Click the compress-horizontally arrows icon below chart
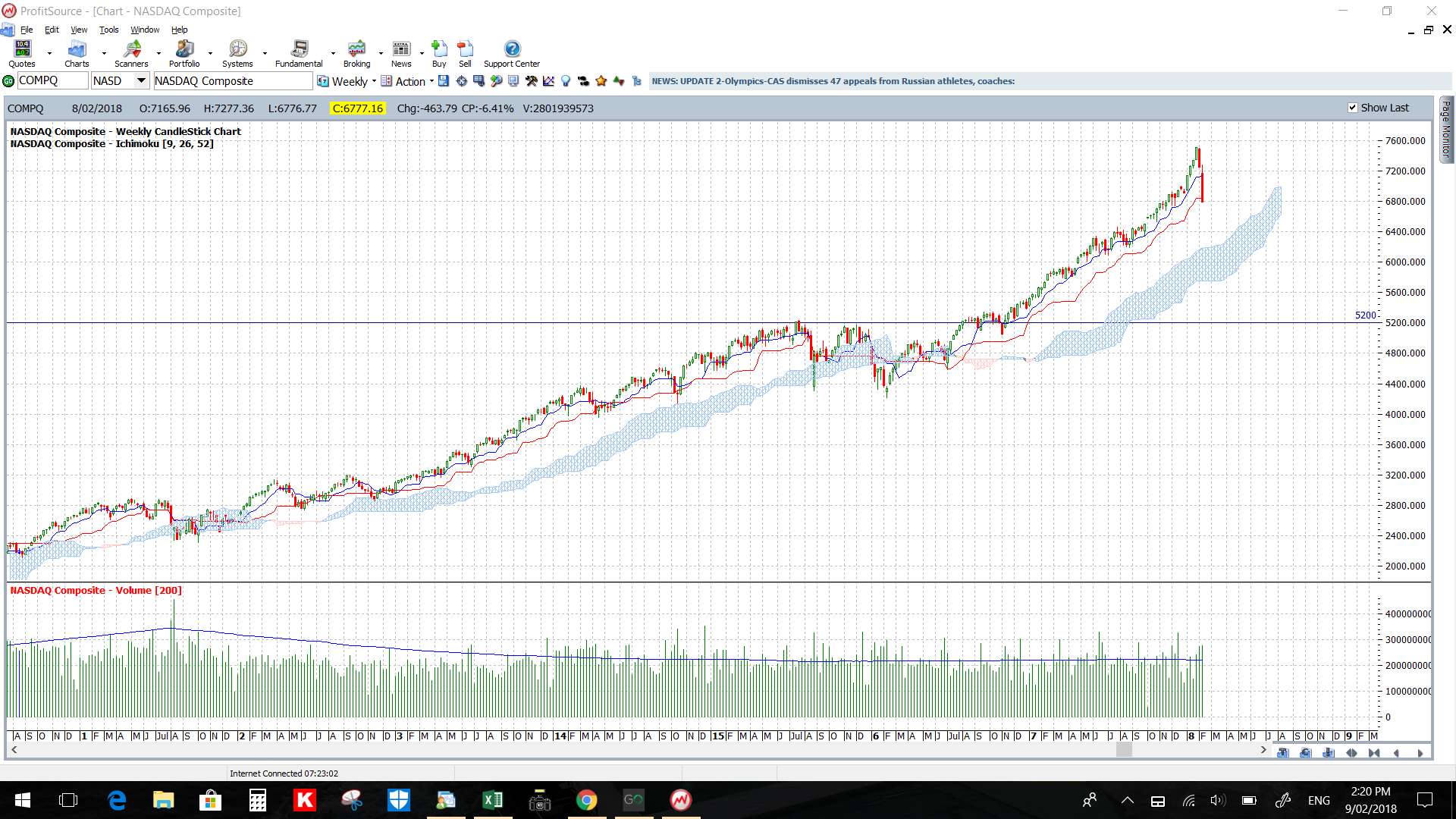 pos(1374,753)
